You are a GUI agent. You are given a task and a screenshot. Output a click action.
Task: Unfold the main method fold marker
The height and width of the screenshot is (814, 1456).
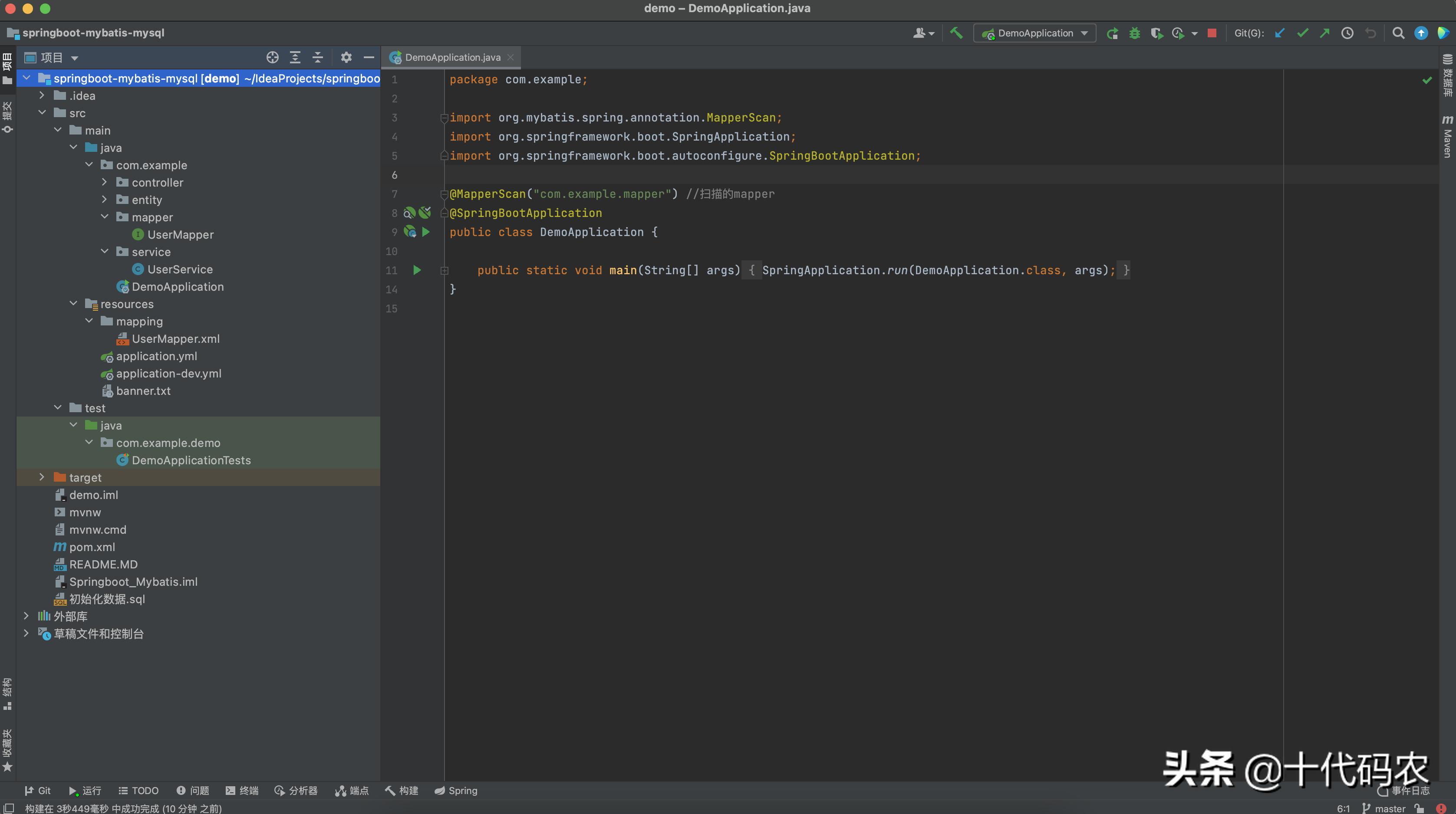click(x=444, y=271)
